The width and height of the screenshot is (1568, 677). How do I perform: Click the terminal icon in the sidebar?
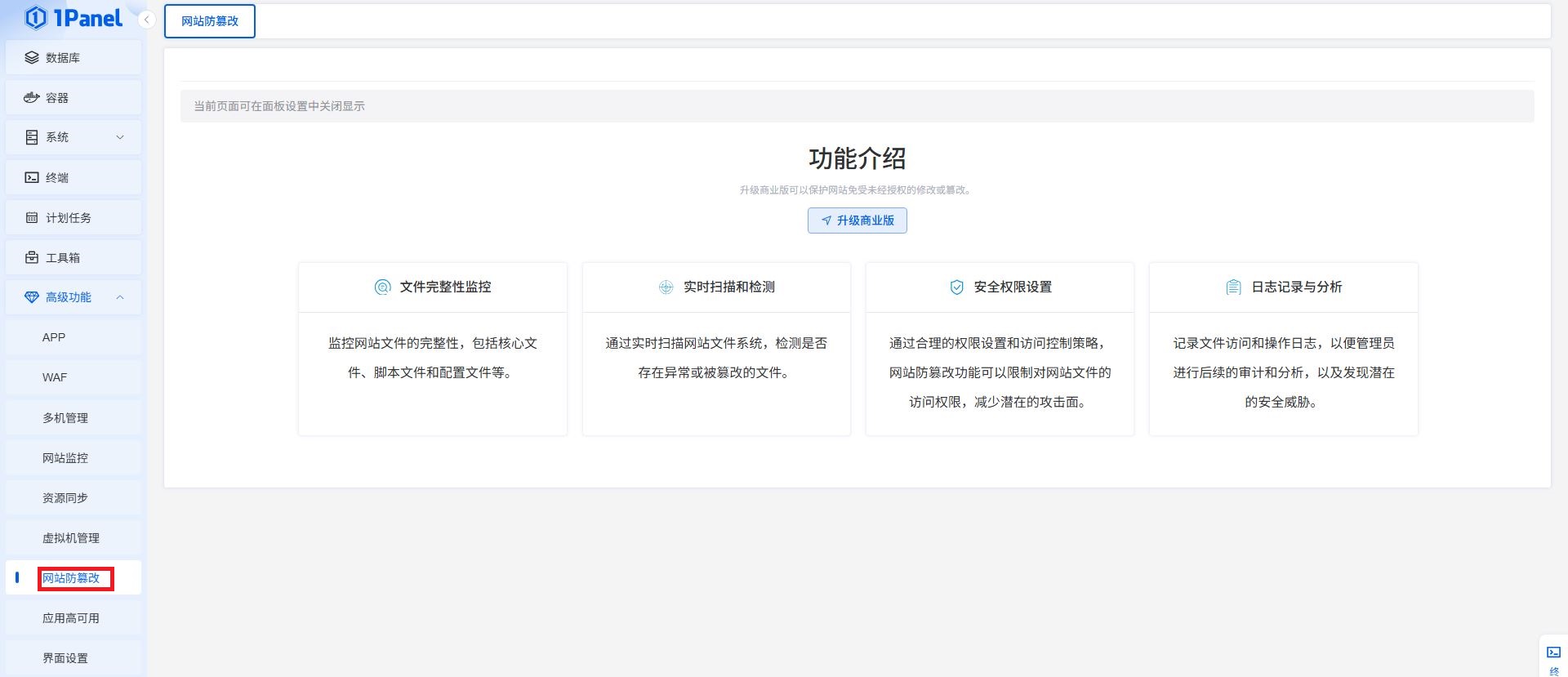[32, 177]
